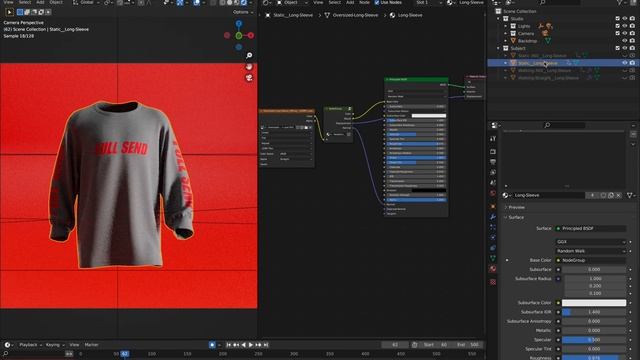The width and height of the screenshot is (640, 360).
Task: Toggle Use Nodes checkbox in the node editor
Action: pos(377,2)
